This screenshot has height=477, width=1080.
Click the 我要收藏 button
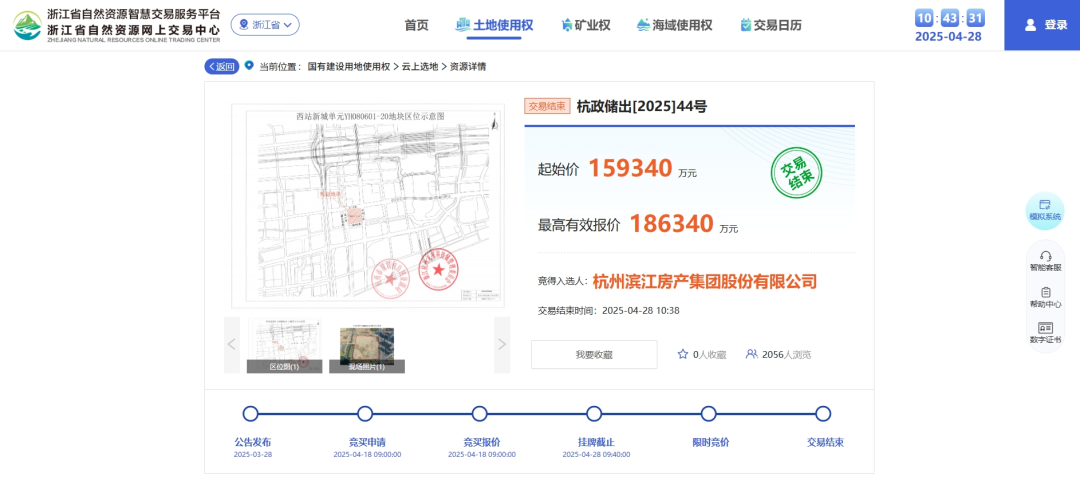[x=594, y=354]
